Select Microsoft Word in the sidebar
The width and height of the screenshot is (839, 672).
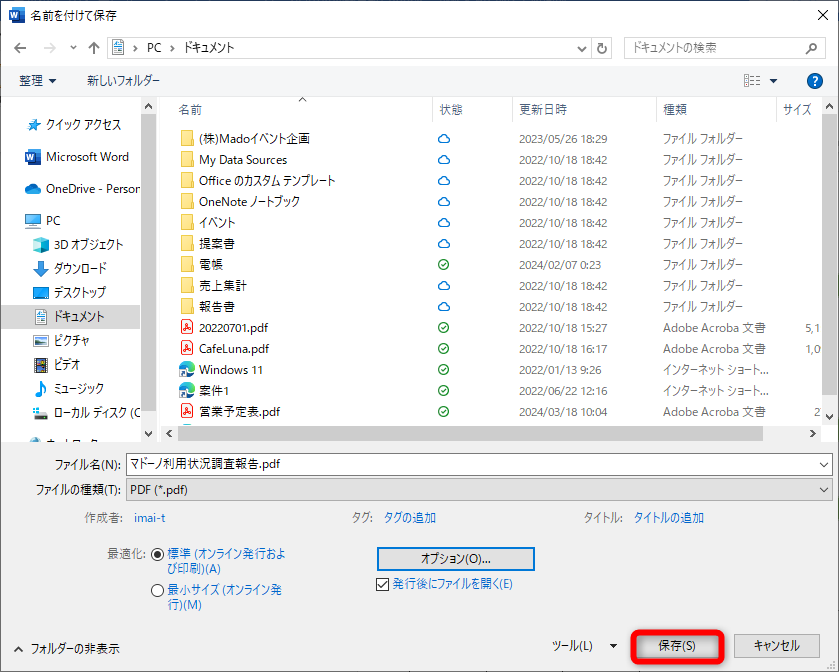77,157
